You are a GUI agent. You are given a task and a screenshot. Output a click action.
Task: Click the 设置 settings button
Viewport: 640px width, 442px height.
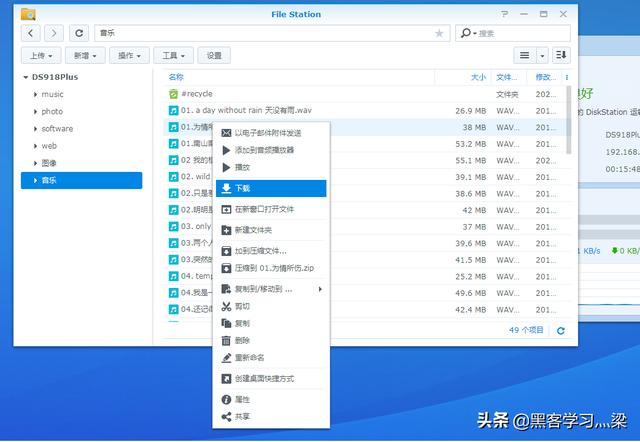tap(214, 56)
